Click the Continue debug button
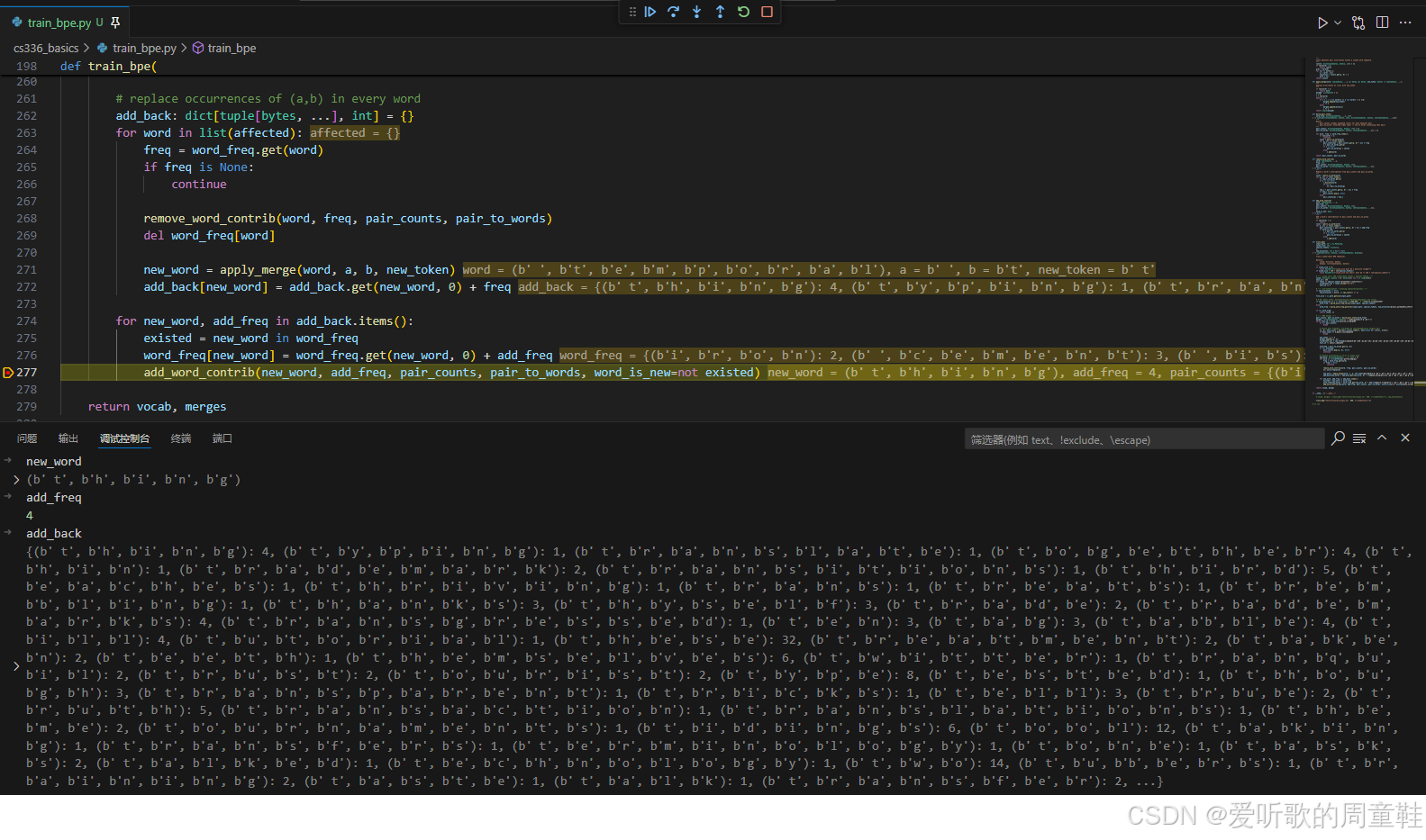Image resolution: width=1426 pixels, height=840 pixels. click(649, 12)
